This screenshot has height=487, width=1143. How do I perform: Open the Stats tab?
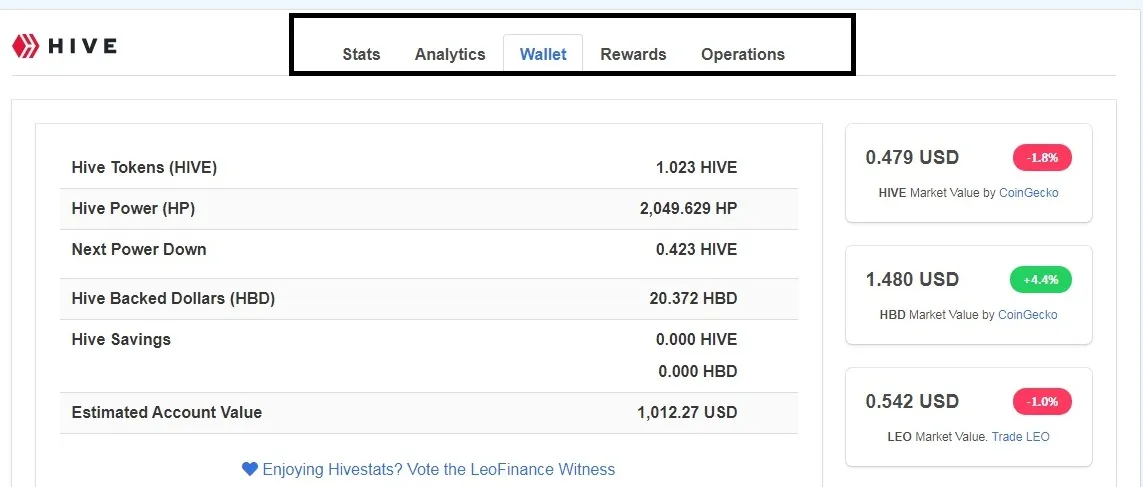(361, 54)
